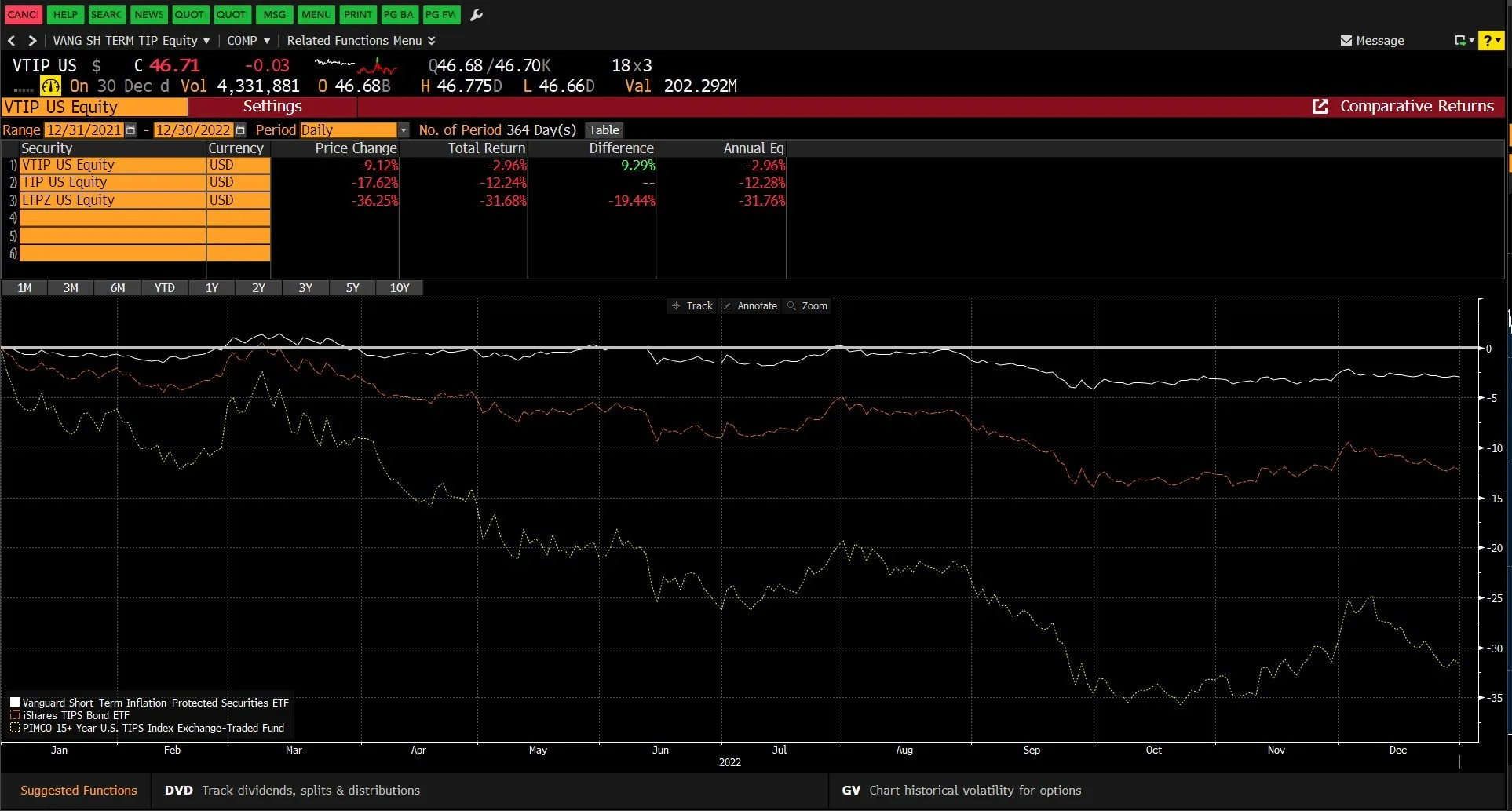The height and width of the screenshot is (811, 1512).
Task: Open the Message envelope icon
Action: (1346, 40)
